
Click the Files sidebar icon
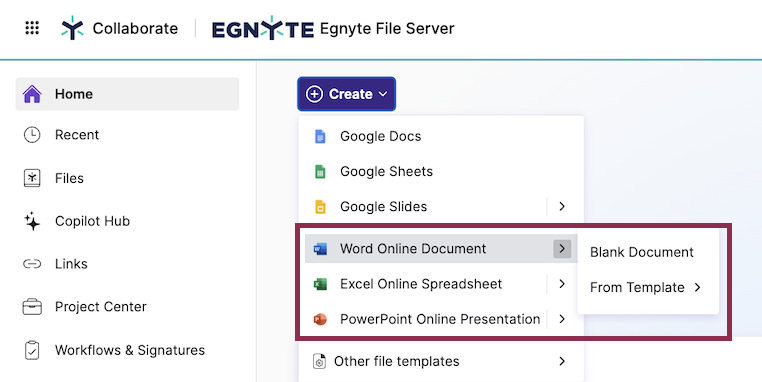(32, 178)
